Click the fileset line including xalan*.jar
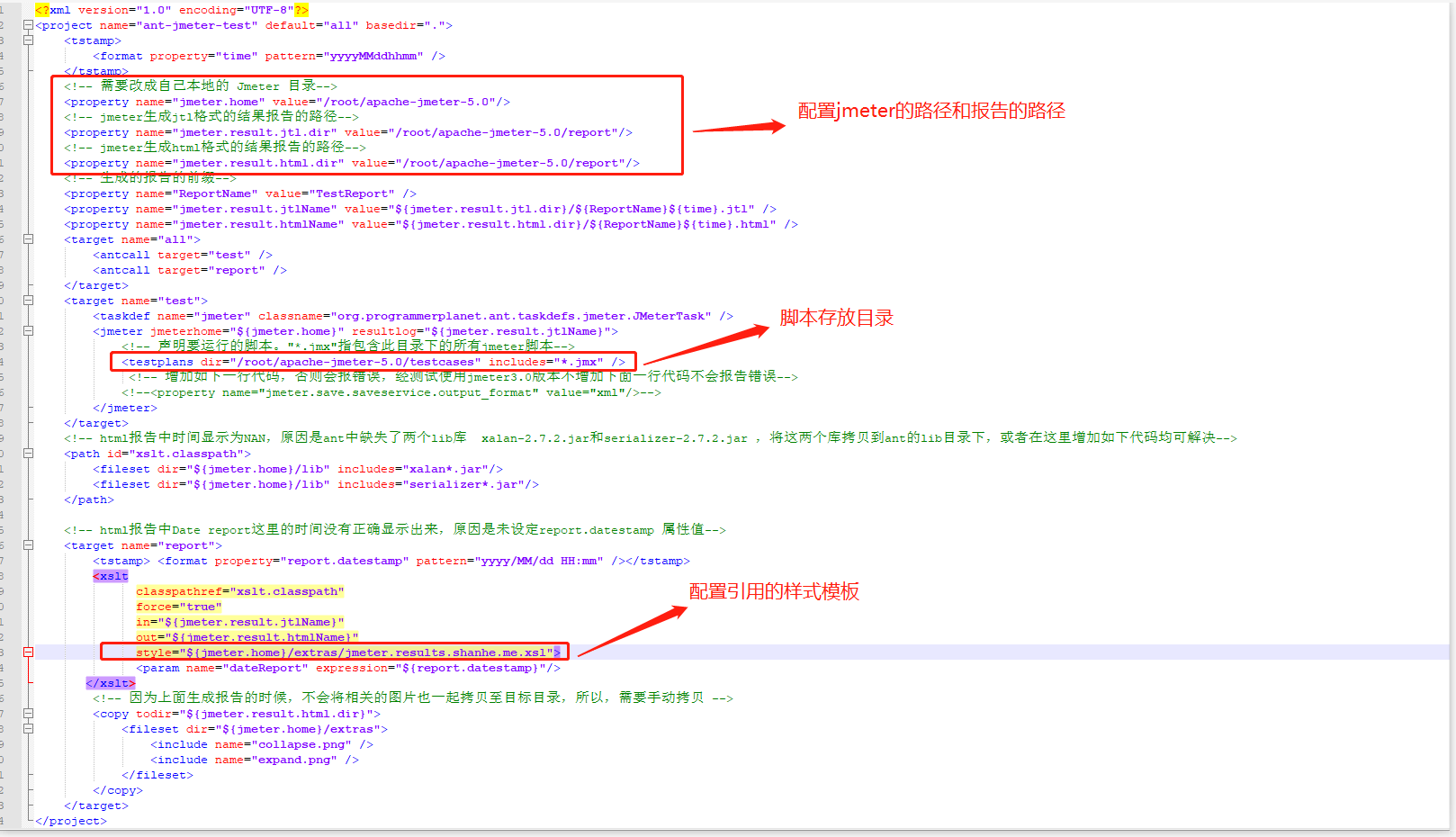 pyautogui.click(x=298, y=469)
